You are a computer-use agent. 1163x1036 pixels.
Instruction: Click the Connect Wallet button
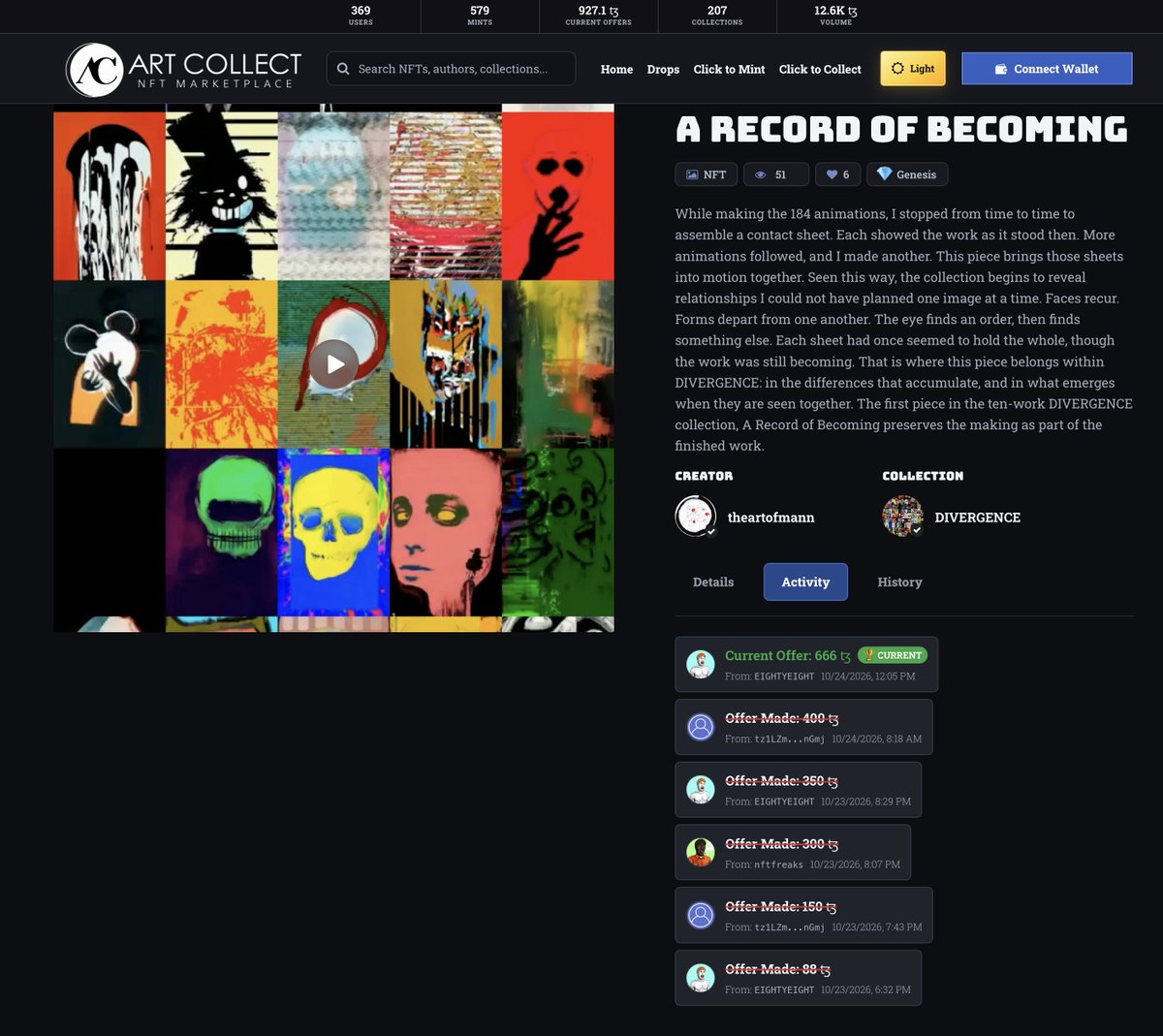click(x=1047, y=69)
